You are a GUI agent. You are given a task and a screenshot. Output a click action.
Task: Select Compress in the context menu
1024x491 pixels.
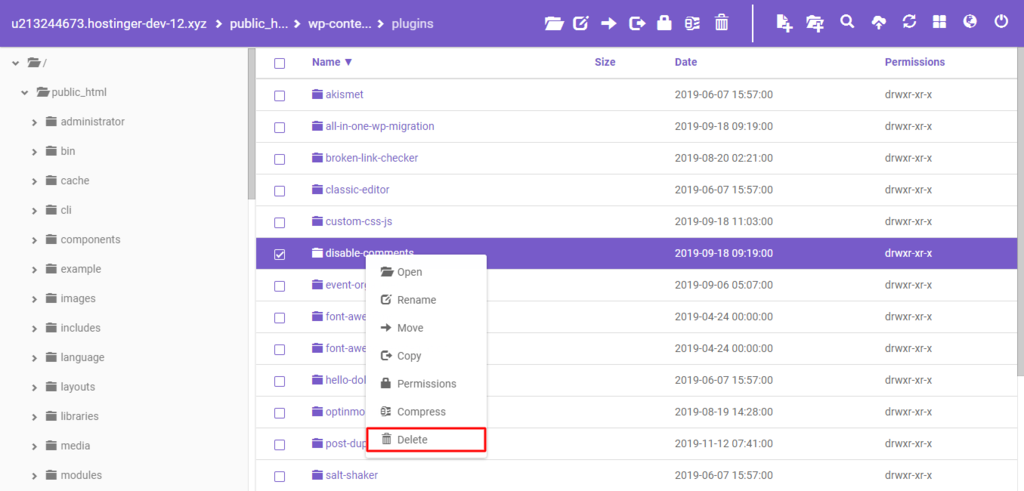pos(420,412)
